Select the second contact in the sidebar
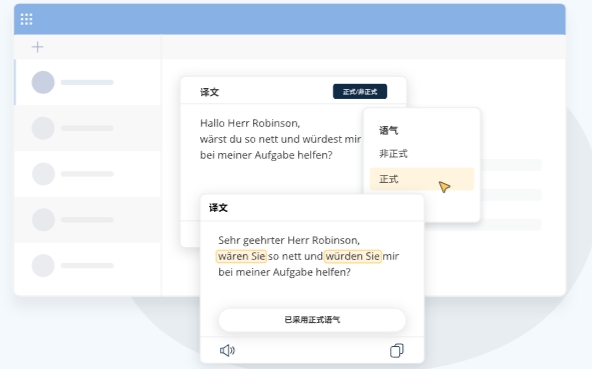Image resolution: width=592 pixels, height=369 pixels. tap(88, 128)
